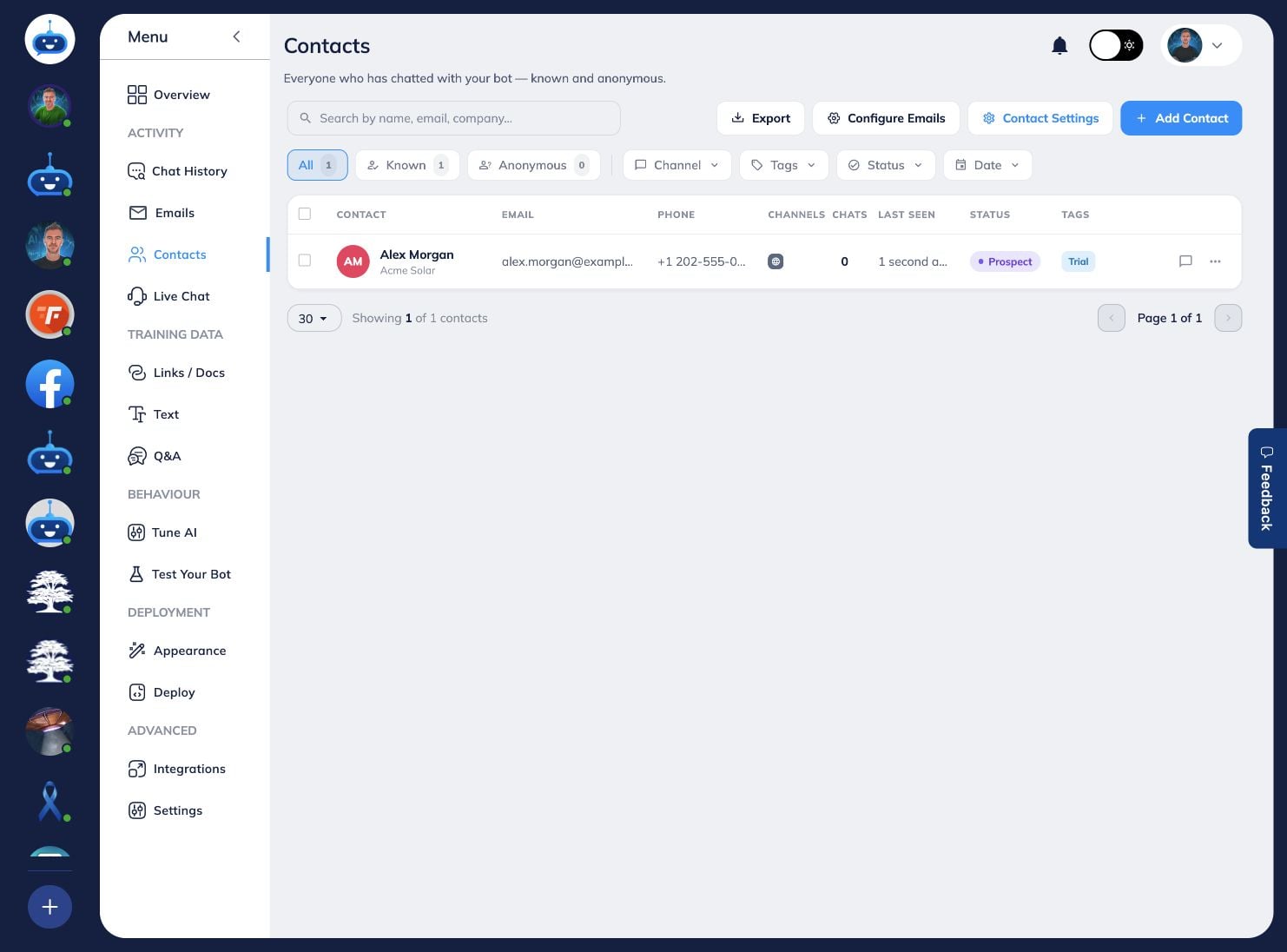The height and width of the screenshot is (952, 1287).
Task: Sort by the LAST SEEN column header
Action: pos(906,215)
